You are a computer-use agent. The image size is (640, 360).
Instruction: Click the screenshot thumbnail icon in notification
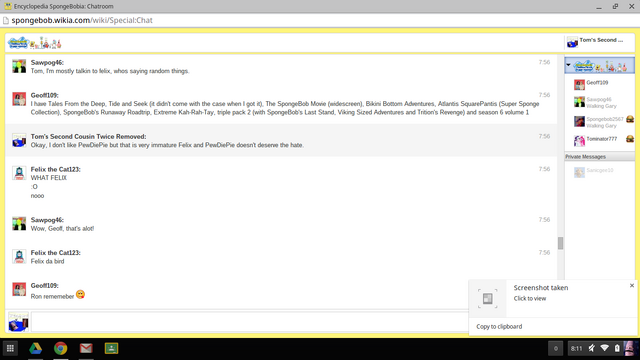point(487,298)
